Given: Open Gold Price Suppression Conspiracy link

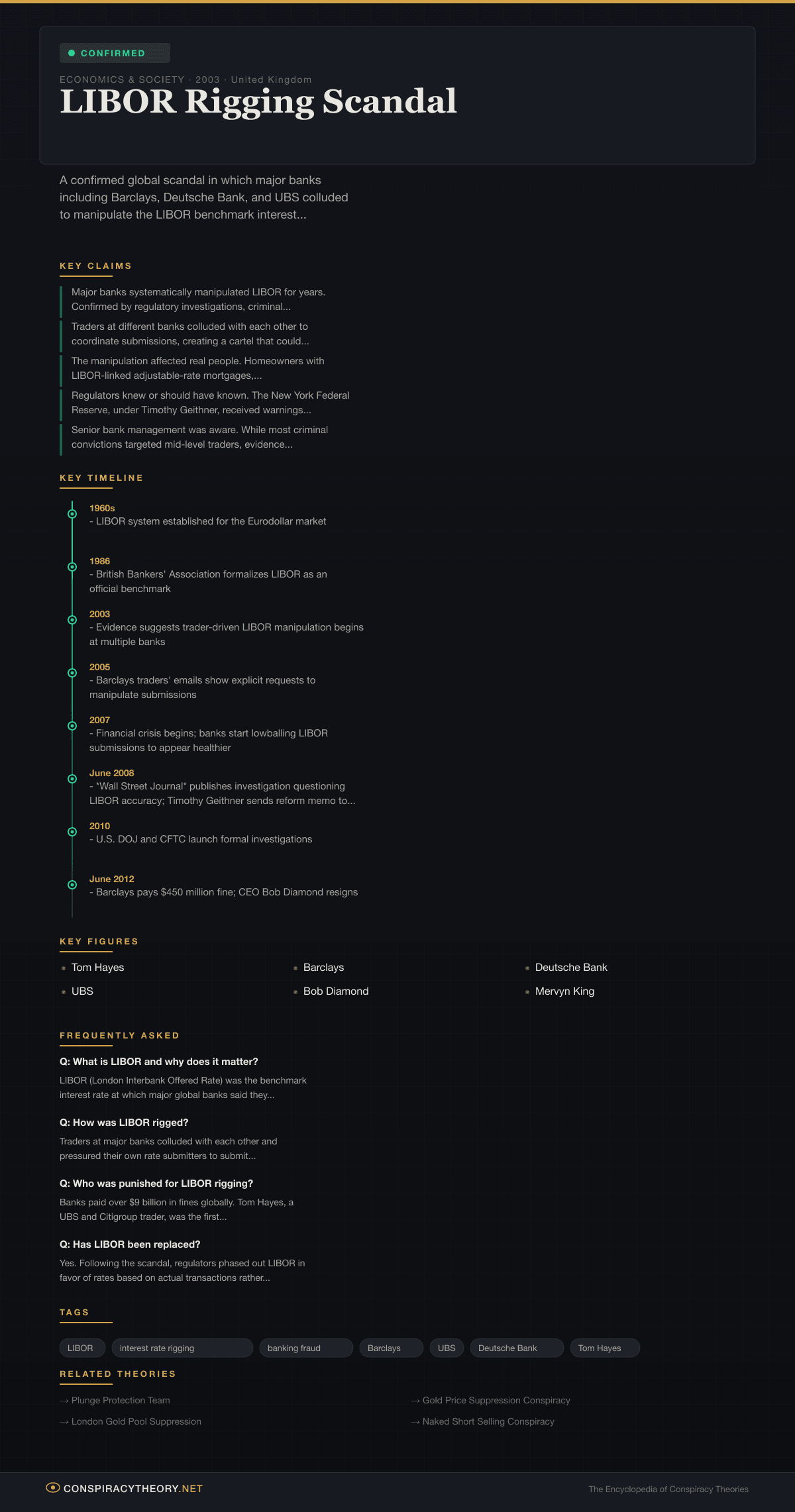Looking at the screenshot, I should pos(496,1400).
